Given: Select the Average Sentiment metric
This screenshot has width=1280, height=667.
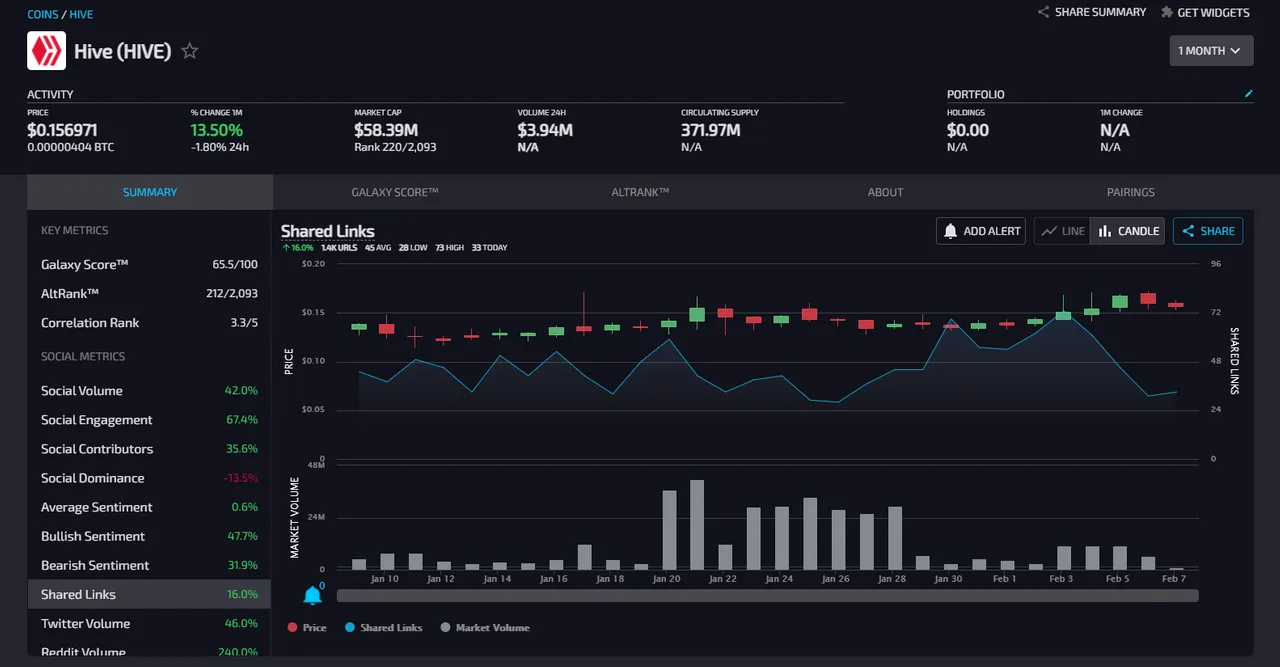Looking at the screenshot, I should coord(149,507).
